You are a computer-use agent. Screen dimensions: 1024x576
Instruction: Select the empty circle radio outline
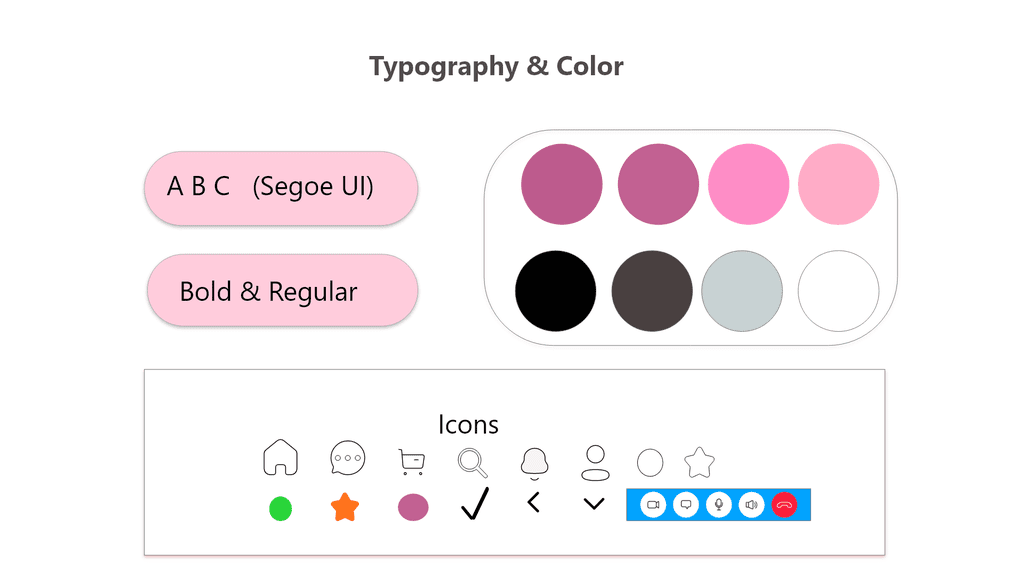650,463
